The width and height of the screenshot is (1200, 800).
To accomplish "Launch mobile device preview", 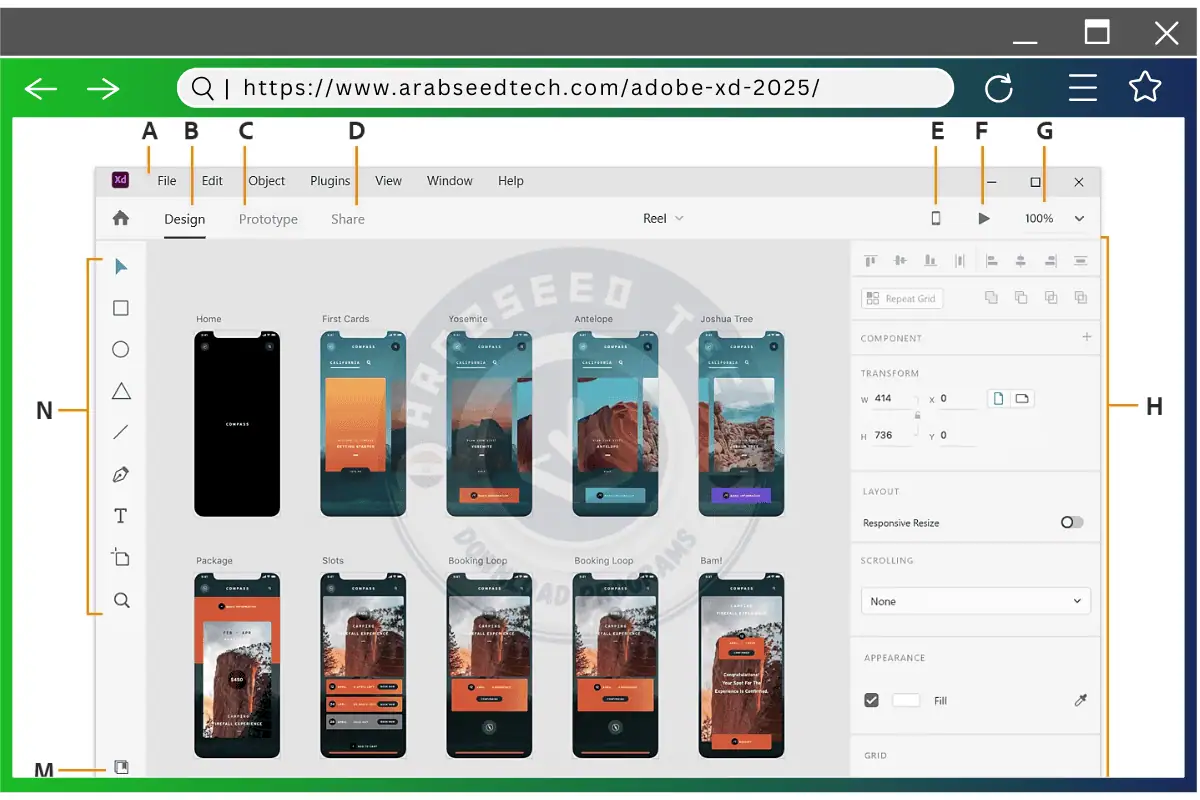I will tap(935, 217).
